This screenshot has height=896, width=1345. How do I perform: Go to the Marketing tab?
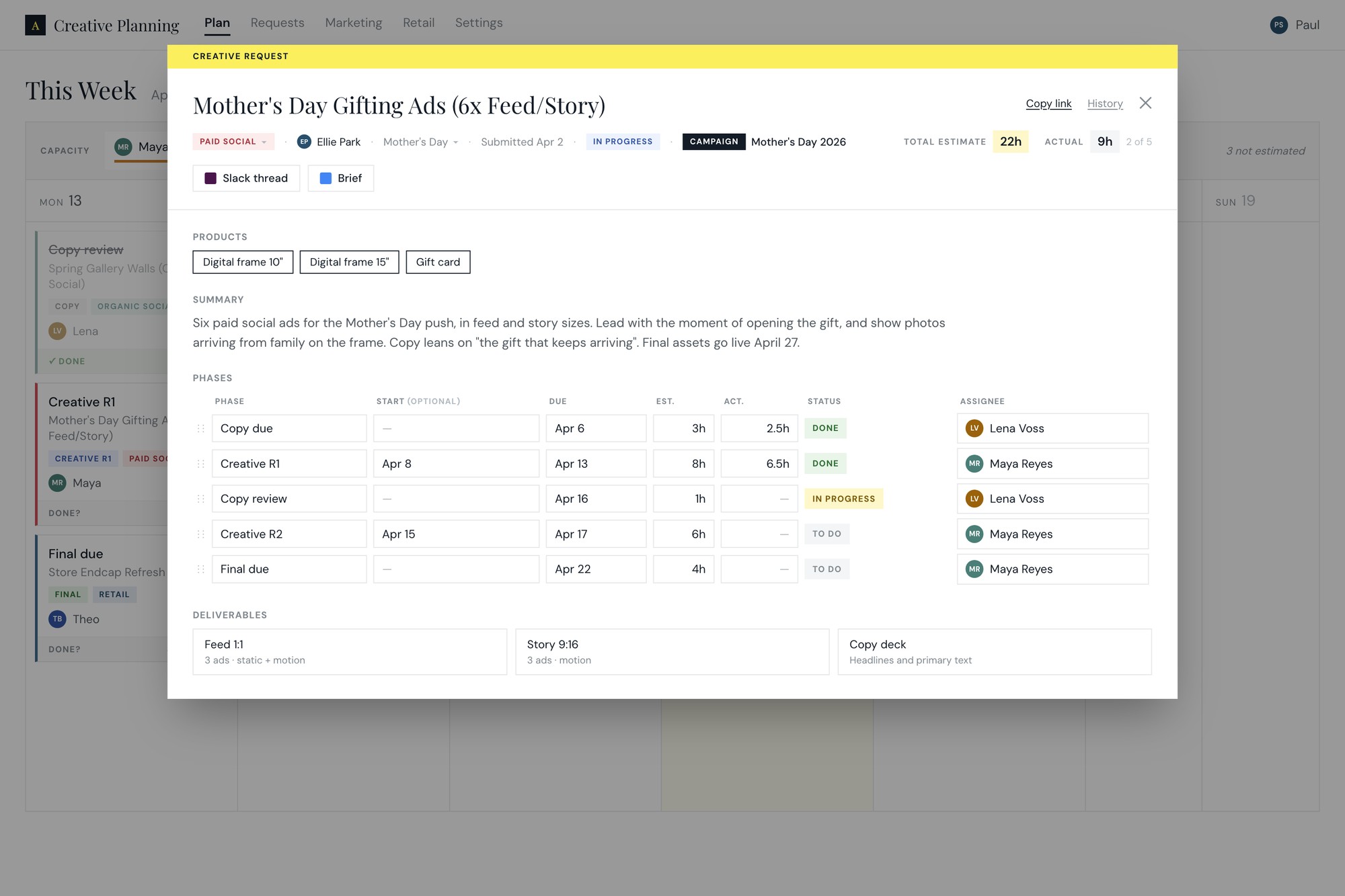[x=353, y=23]
